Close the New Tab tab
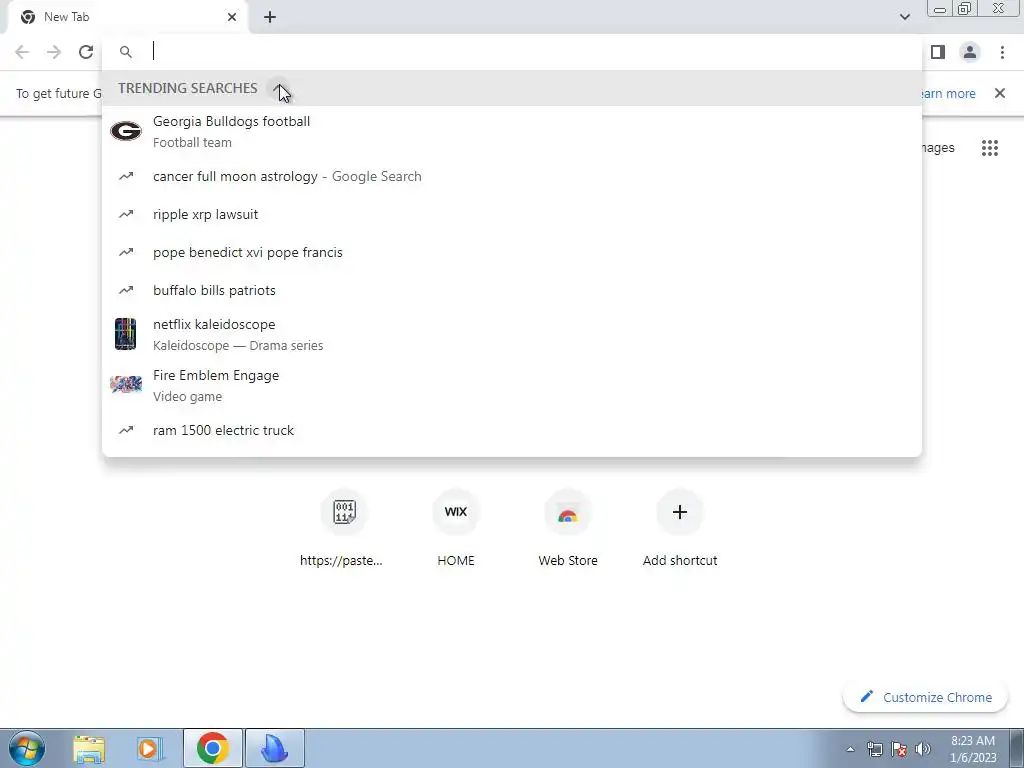This screenshot has width=1024, height=768. [232, 17]
